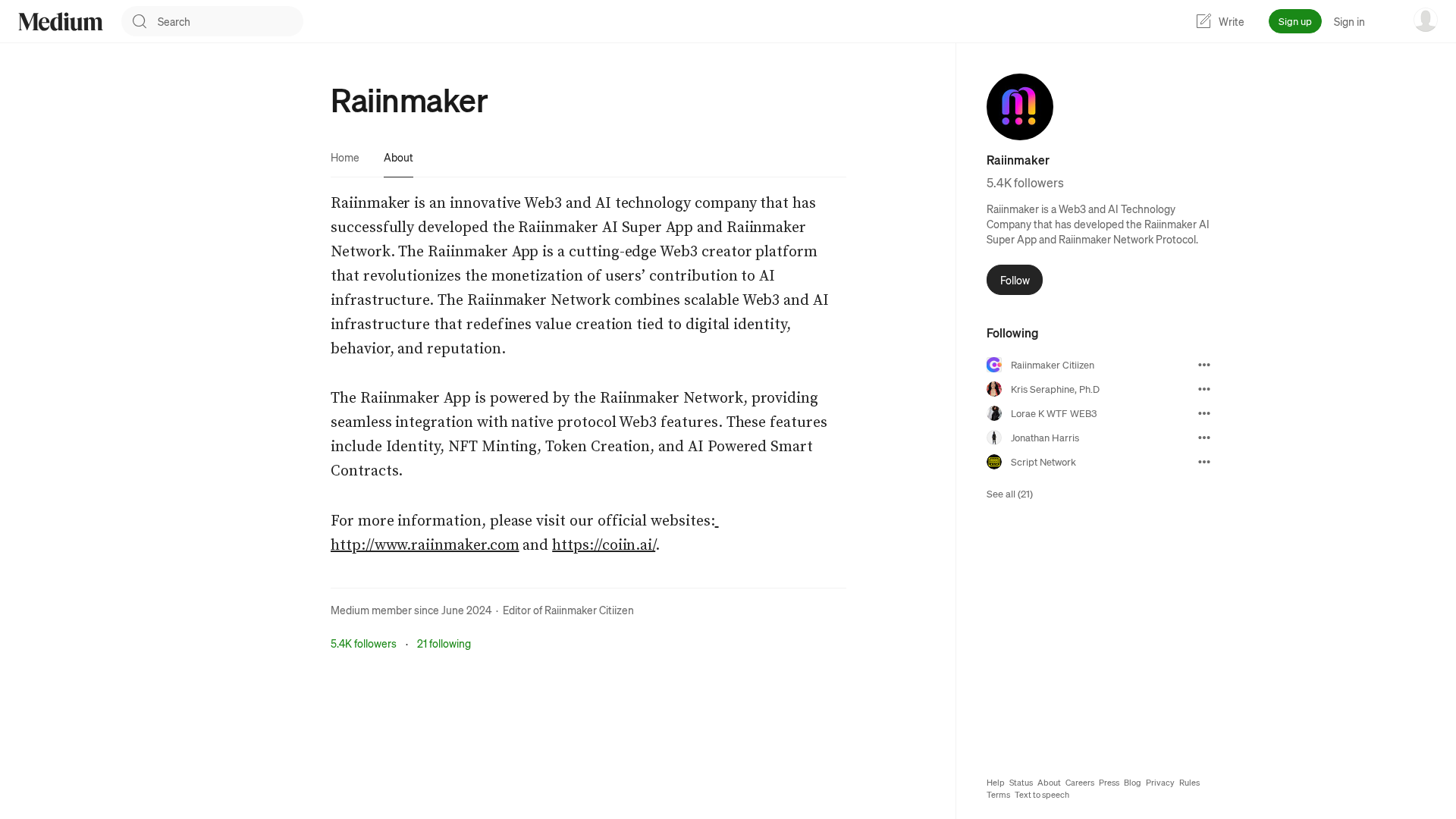Viewport: 1456px width, 819px height.
Task: Click the Raiinmaker profile logo image
Action: click(x=1019, y=107)
